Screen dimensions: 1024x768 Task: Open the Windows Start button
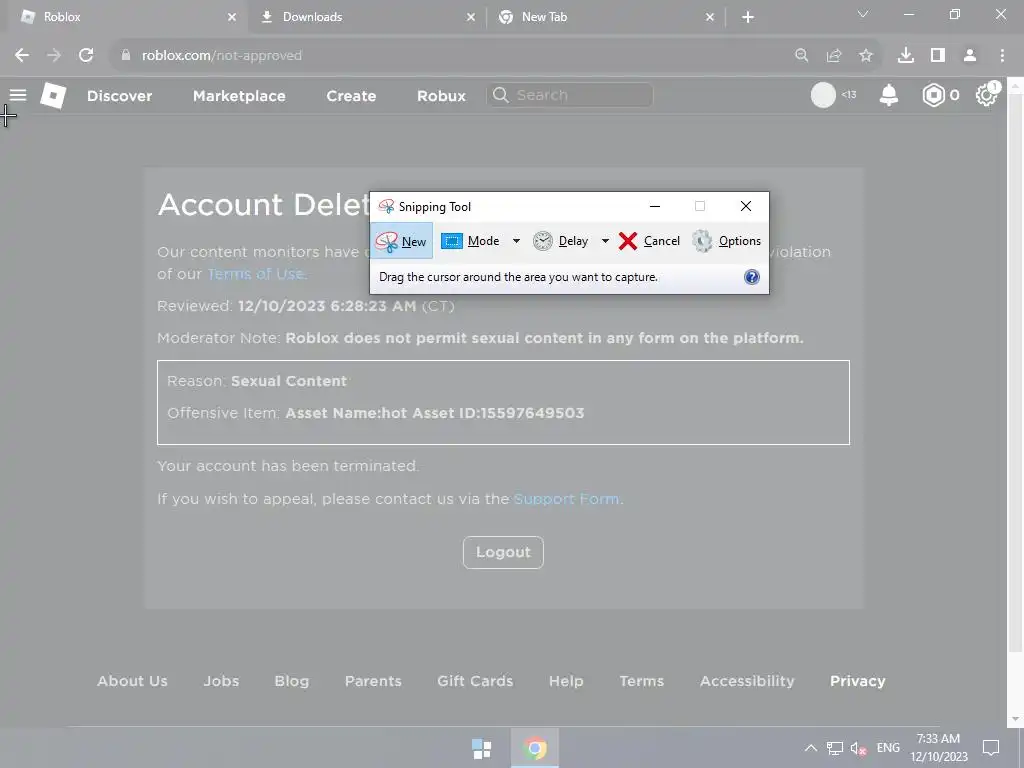(482, 748)
